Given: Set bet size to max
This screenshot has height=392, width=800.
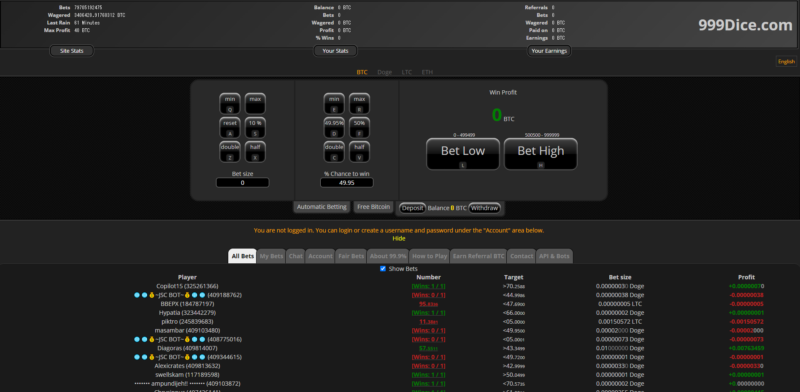Looking at the screenshot, I should tap(255, 104).
